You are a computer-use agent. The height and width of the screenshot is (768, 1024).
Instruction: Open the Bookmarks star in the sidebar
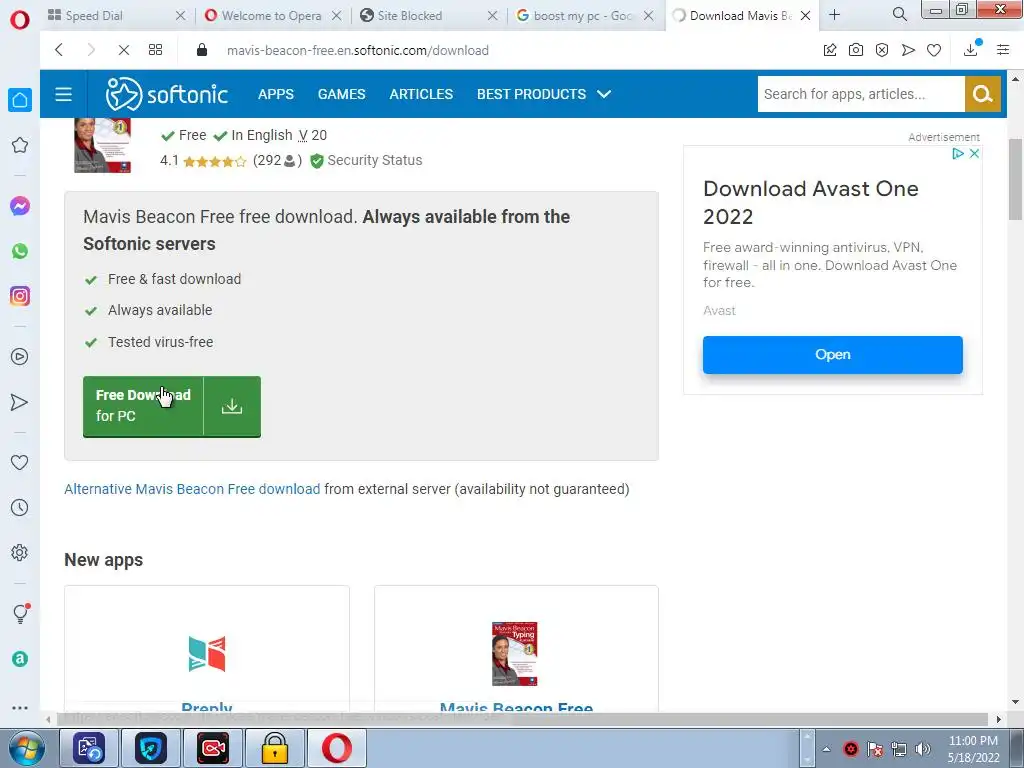[x=20, y=145]
